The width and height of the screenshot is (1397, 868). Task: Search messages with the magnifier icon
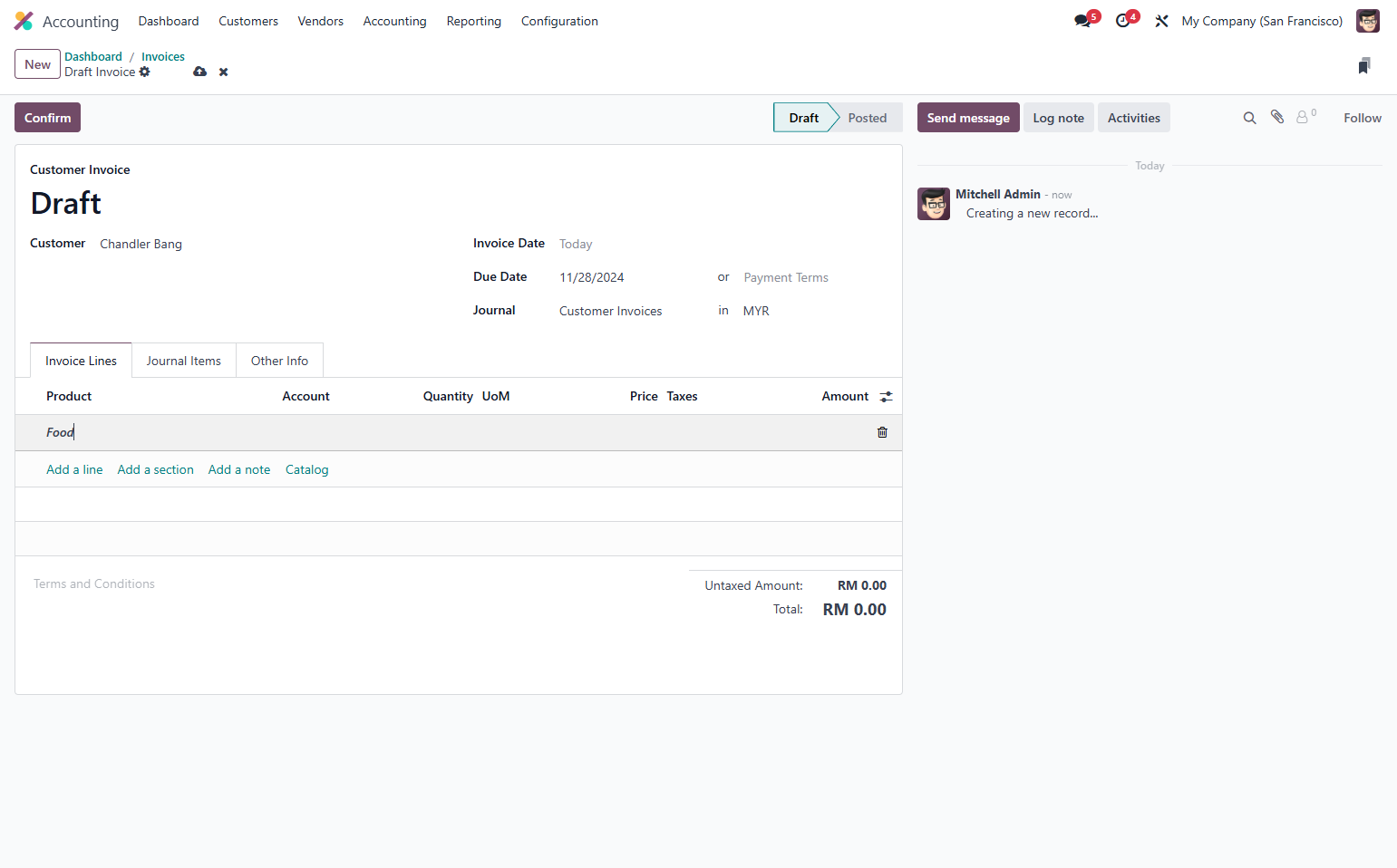point(1249,118)
